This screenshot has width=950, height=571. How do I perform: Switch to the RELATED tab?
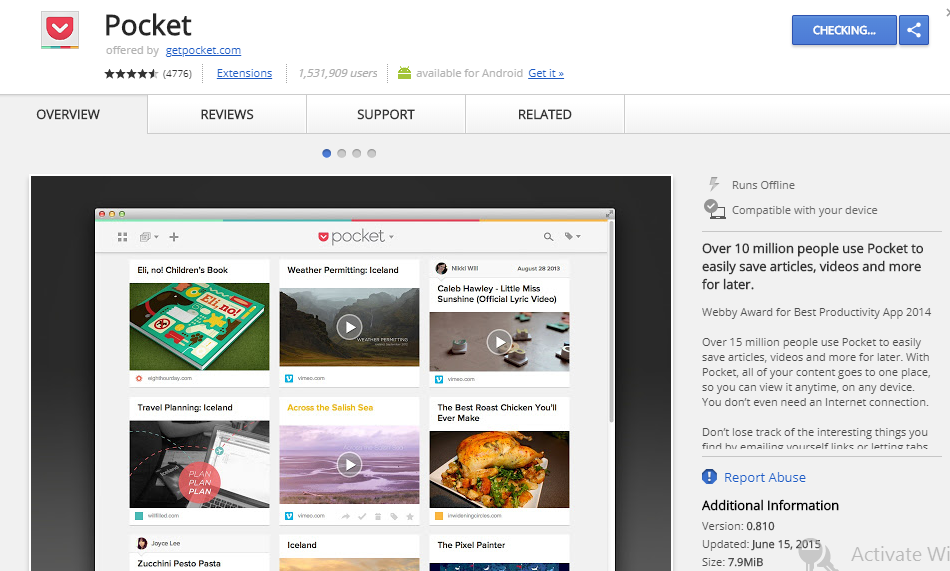(544, 115)
